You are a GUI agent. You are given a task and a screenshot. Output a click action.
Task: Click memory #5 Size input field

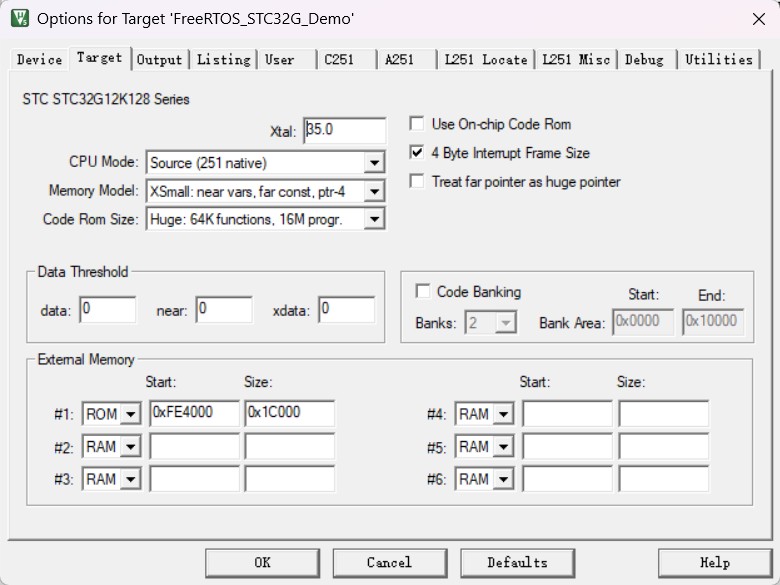tap(664, 446)
